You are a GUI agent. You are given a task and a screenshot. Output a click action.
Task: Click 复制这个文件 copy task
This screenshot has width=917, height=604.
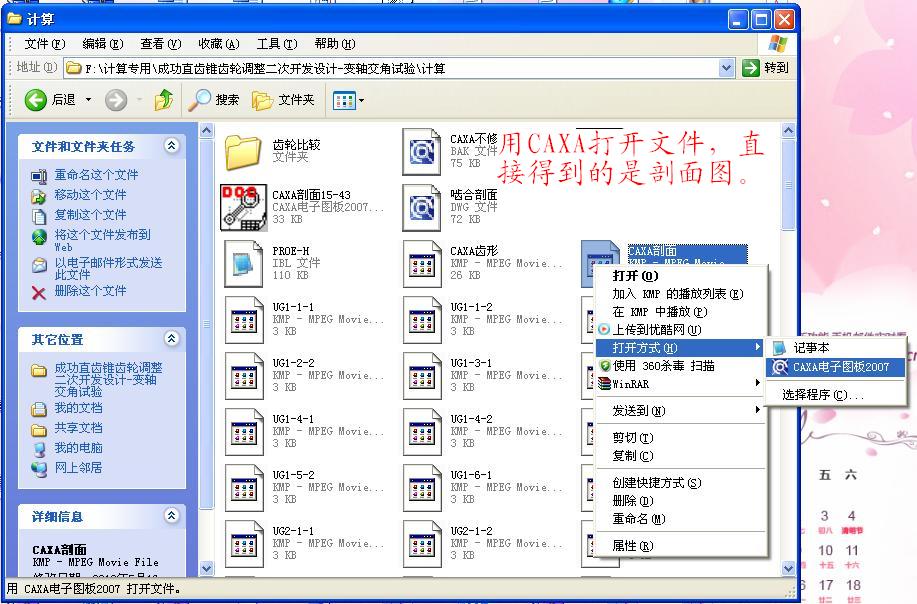tap(91, 215)
